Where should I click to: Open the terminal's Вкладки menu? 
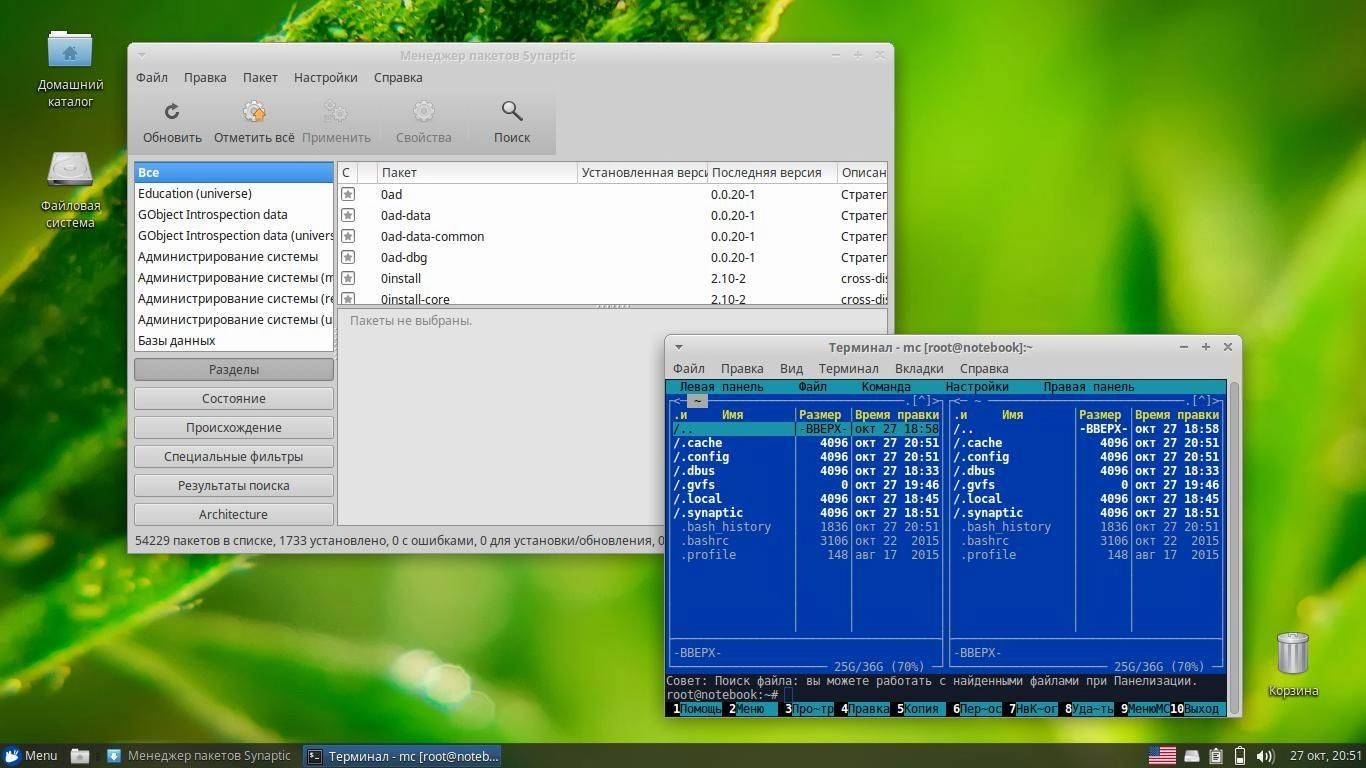click(x=919, y=368)
